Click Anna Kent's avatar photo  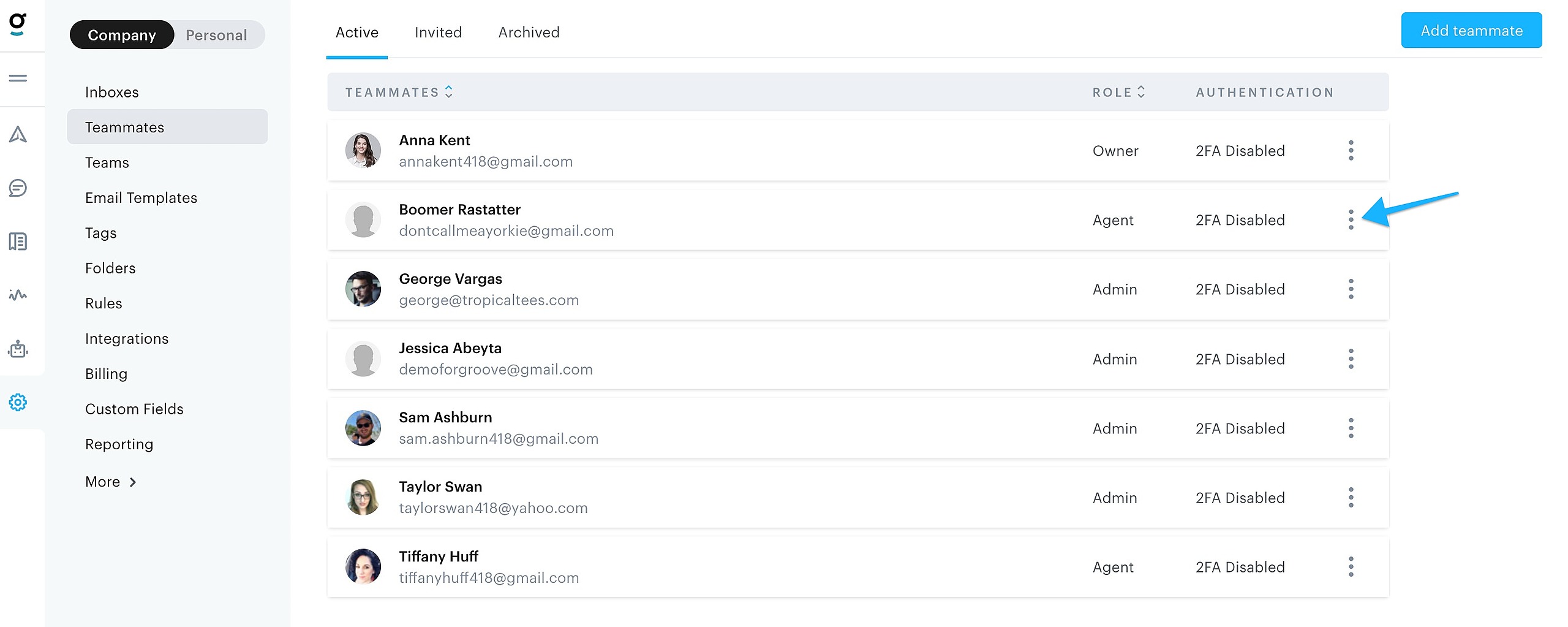click(363, 150)
